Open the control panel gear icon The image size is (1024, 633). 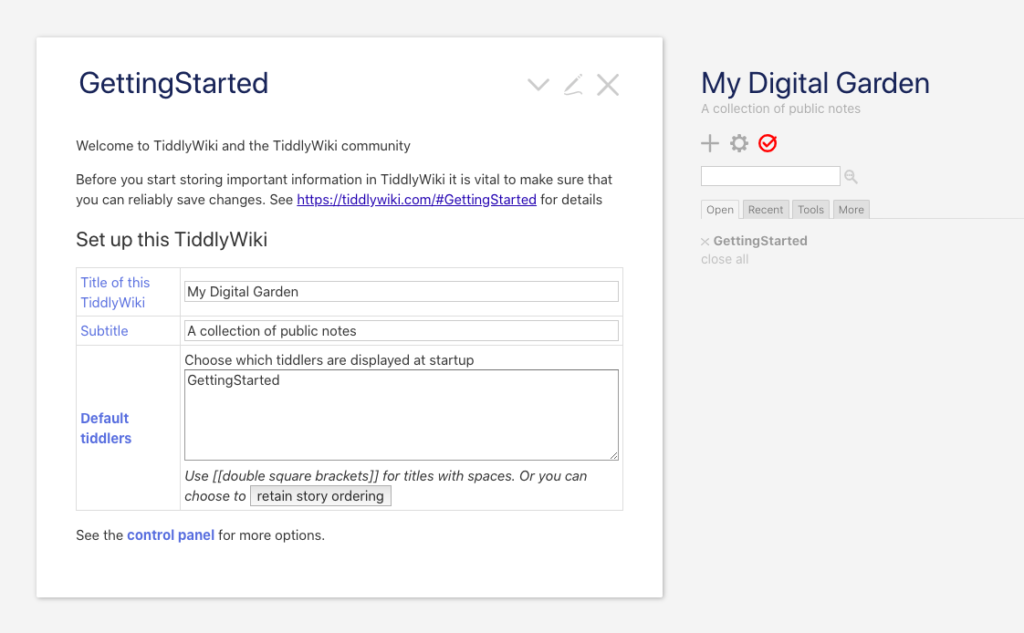pos(739,144)
